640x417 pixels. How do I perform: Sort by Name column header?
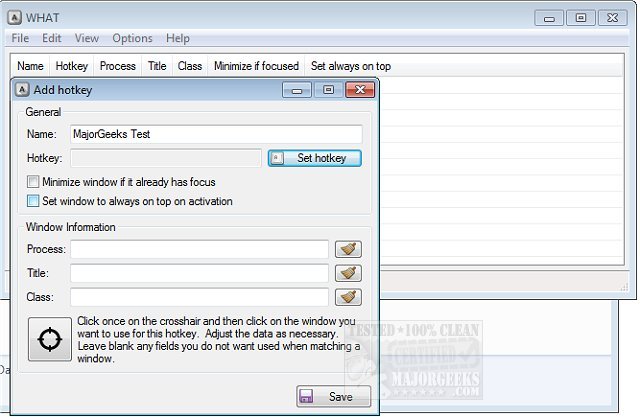coord(30,66)
